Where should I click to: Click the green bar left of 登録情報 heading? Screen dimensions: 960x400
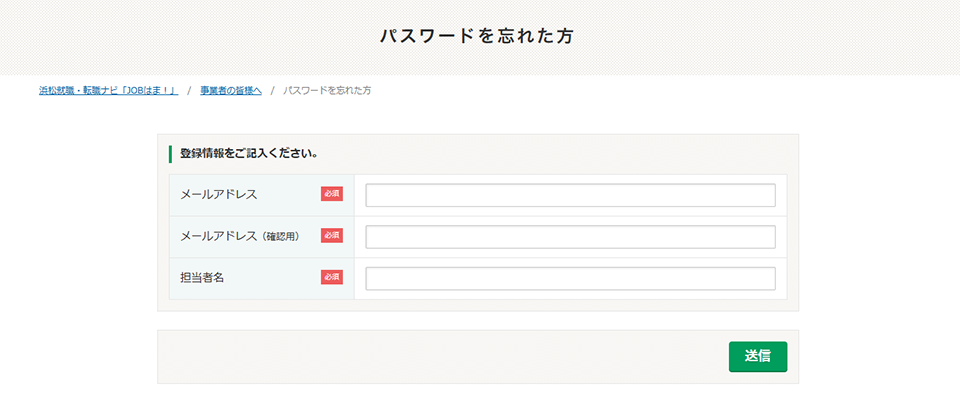tap(170, 154)
